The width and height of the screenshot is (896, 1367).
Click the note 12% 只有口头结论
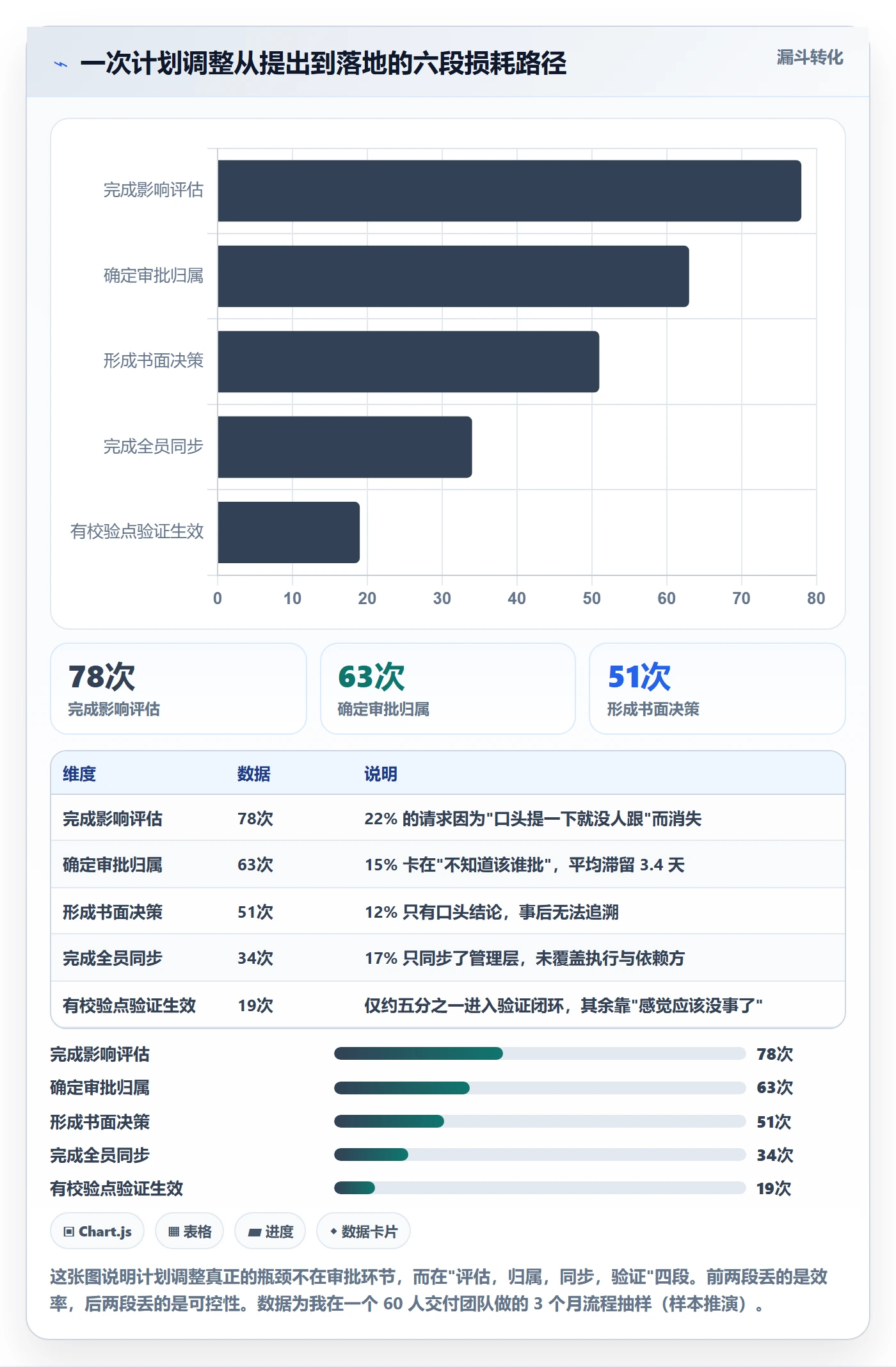[x=492, y=912]
